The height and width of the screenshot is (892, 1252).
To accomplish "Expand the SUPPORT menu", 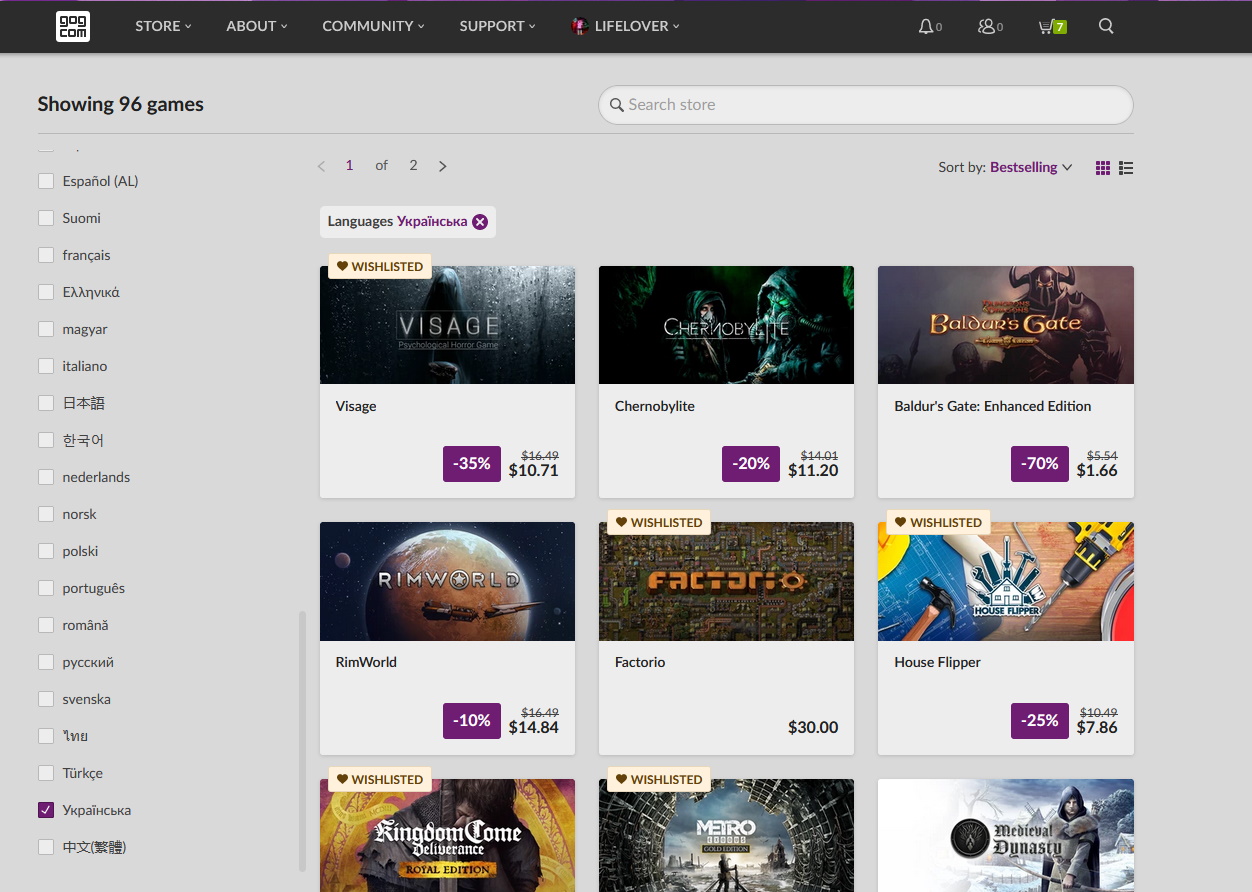I will coord(497,26).
